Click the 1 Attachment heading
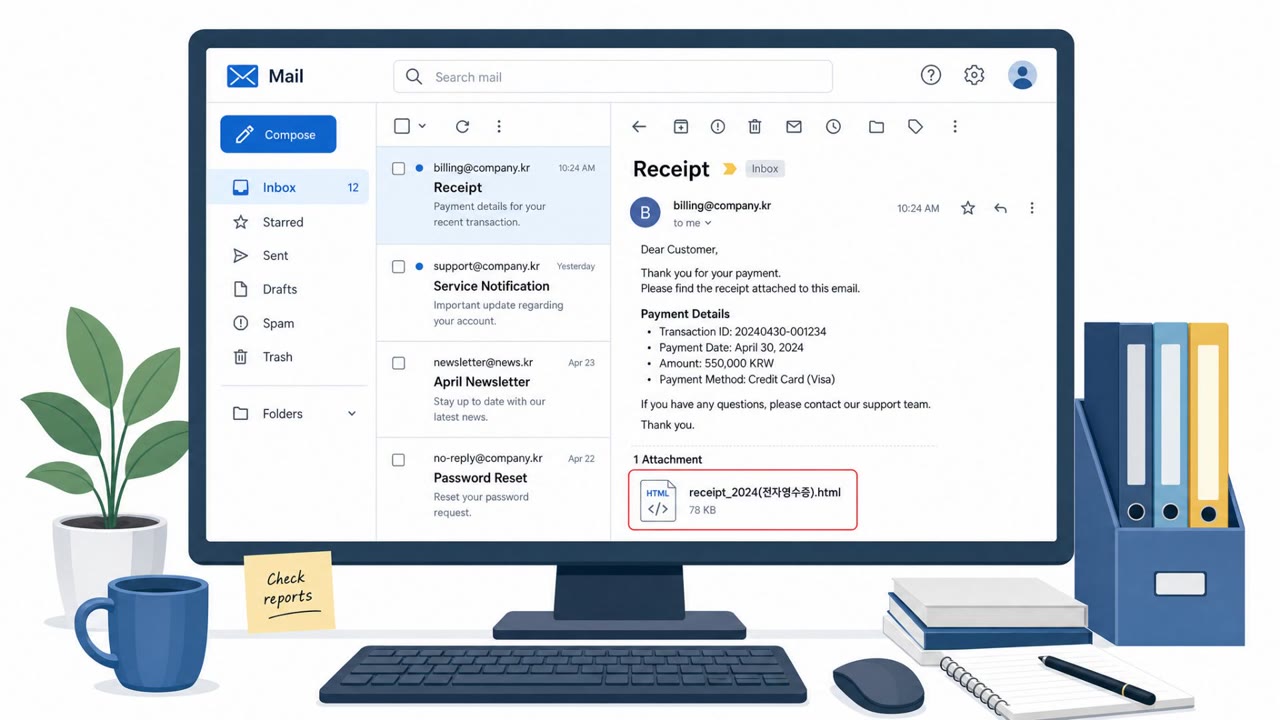The image size is (1280, 720). pos(668,459)
